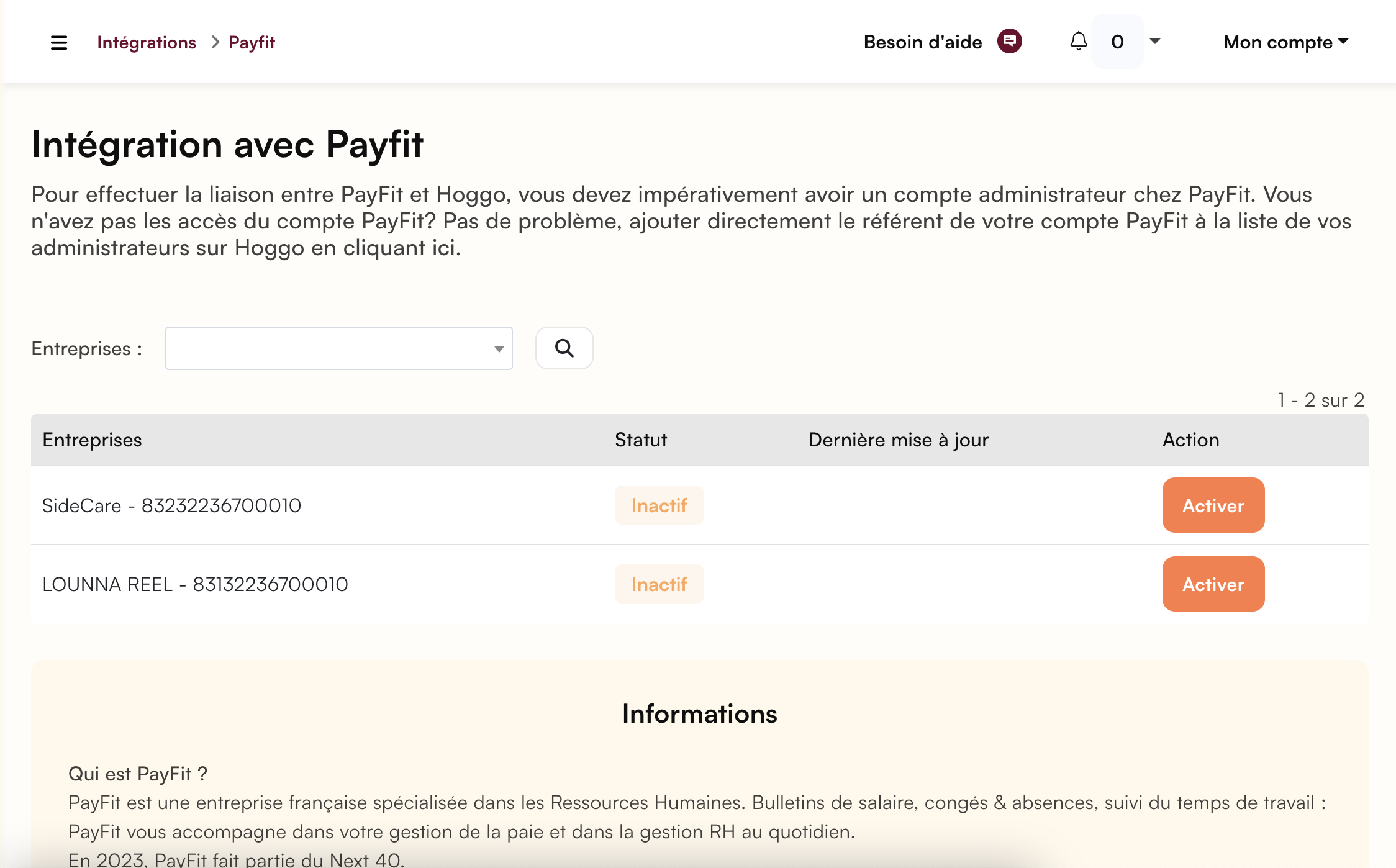Click the magnifying glass search button

tap(564, 348)
